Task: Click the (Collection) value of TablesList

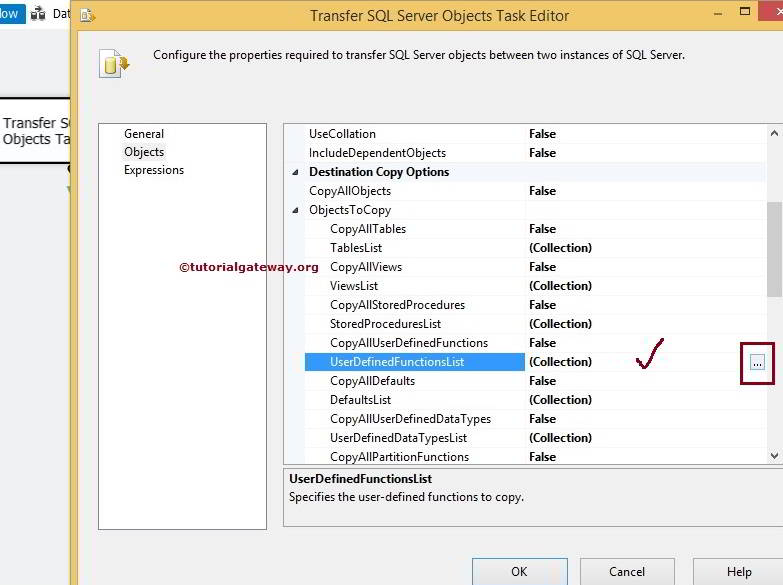Action: (x=560, y=248)
